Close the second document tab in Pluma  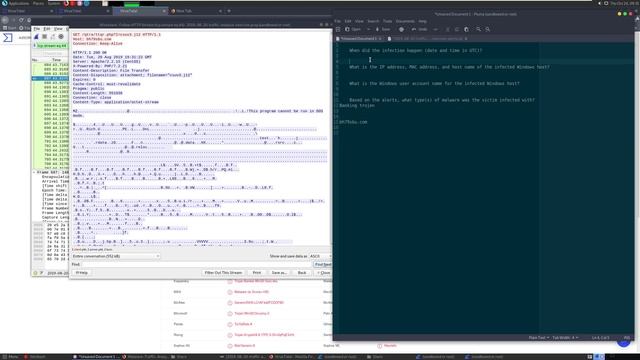pos(466,39)
